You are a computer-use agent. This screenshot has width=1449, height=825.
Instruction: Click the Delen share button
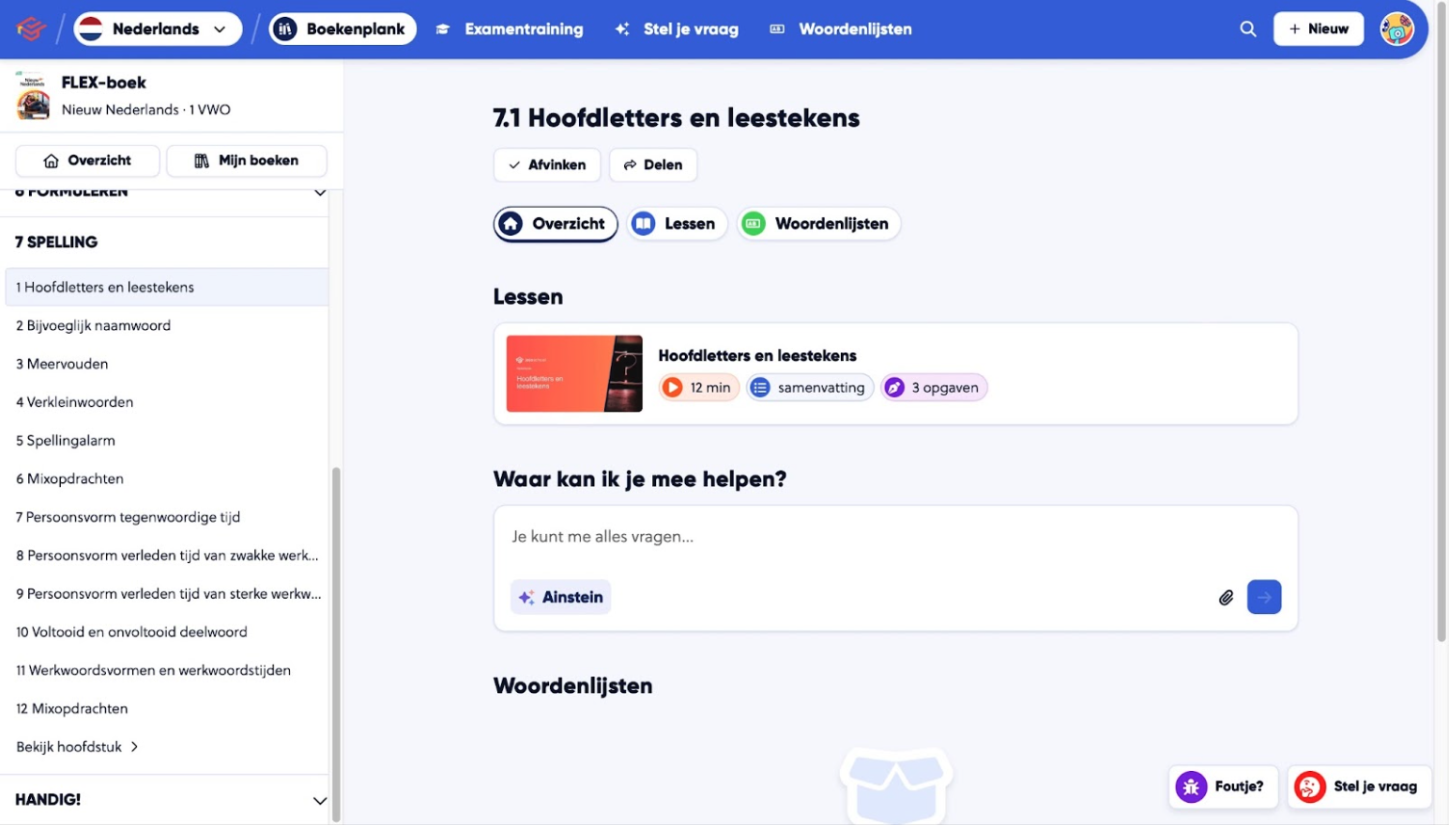coord(652,165)
